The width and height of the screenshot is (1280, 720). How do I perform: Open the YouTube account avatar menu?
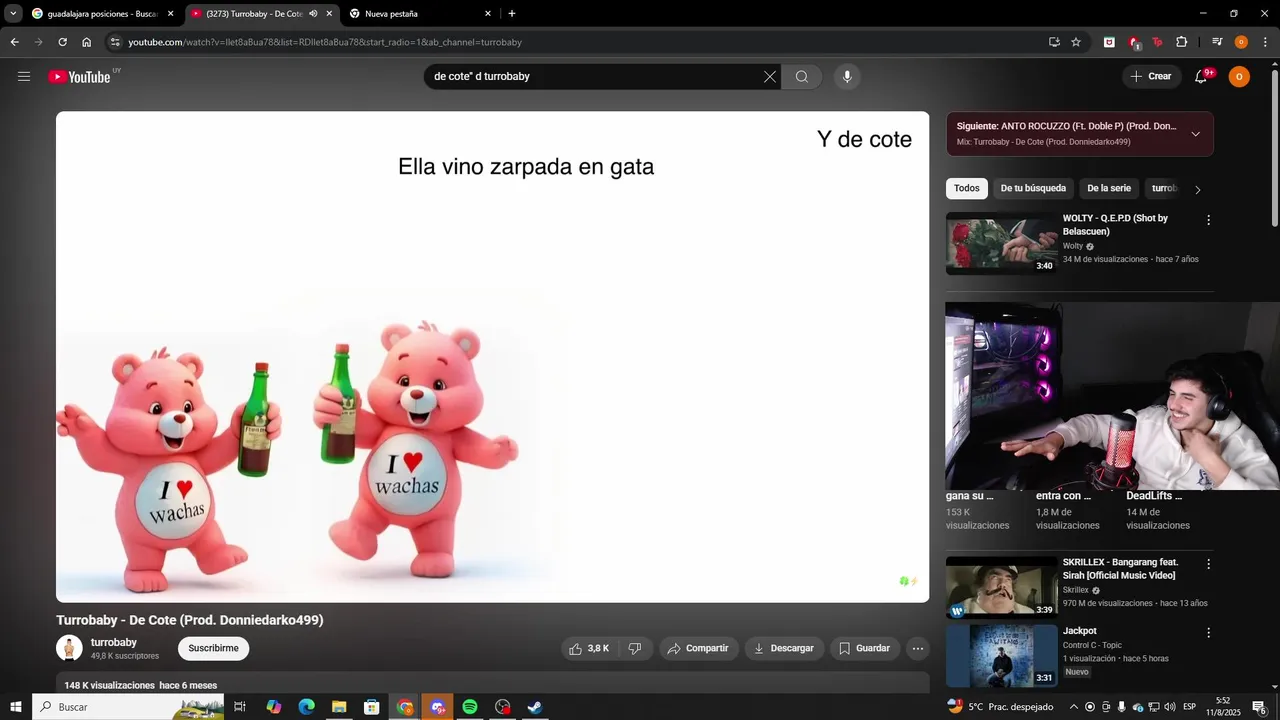[1239, 77]
